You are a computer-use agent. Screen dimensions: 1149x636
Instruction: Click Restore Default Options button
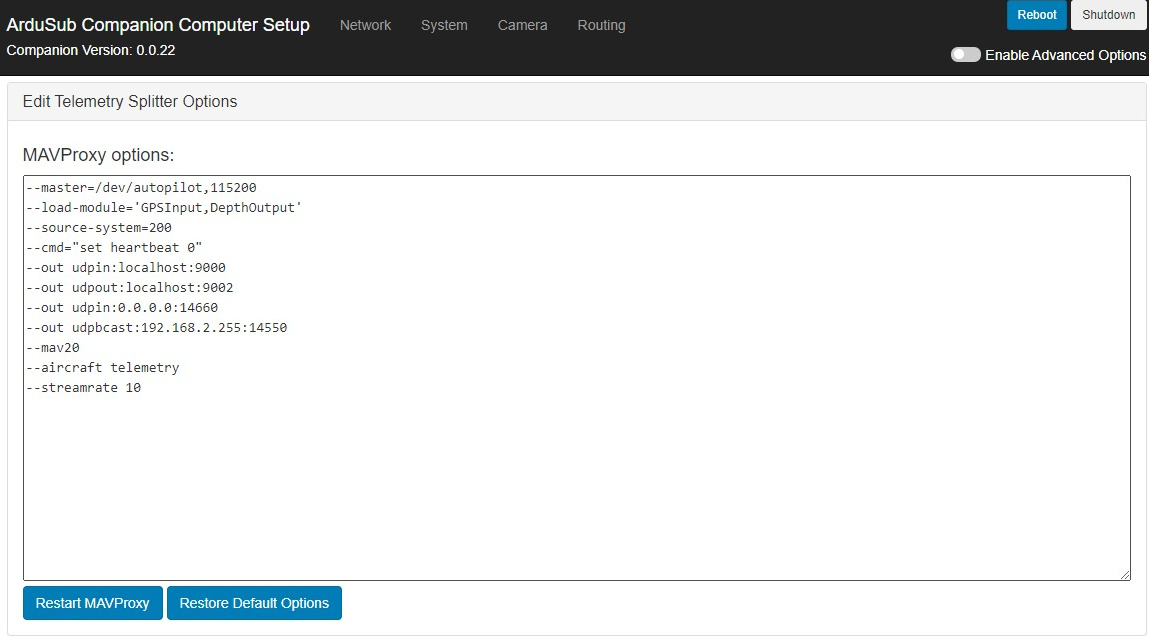(x=254, y=603)
